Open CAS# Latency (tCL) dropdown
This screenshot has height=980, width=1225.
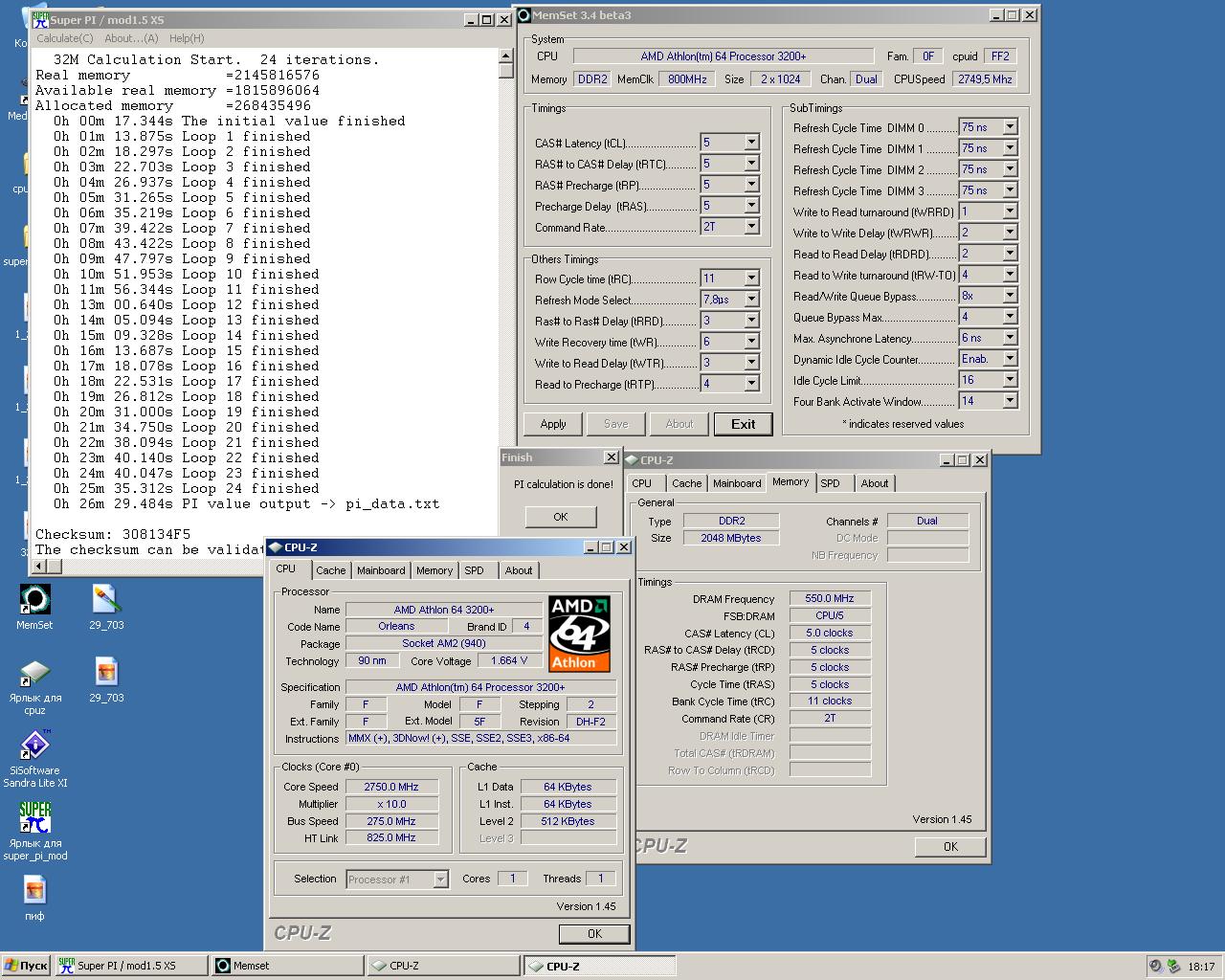751,143
